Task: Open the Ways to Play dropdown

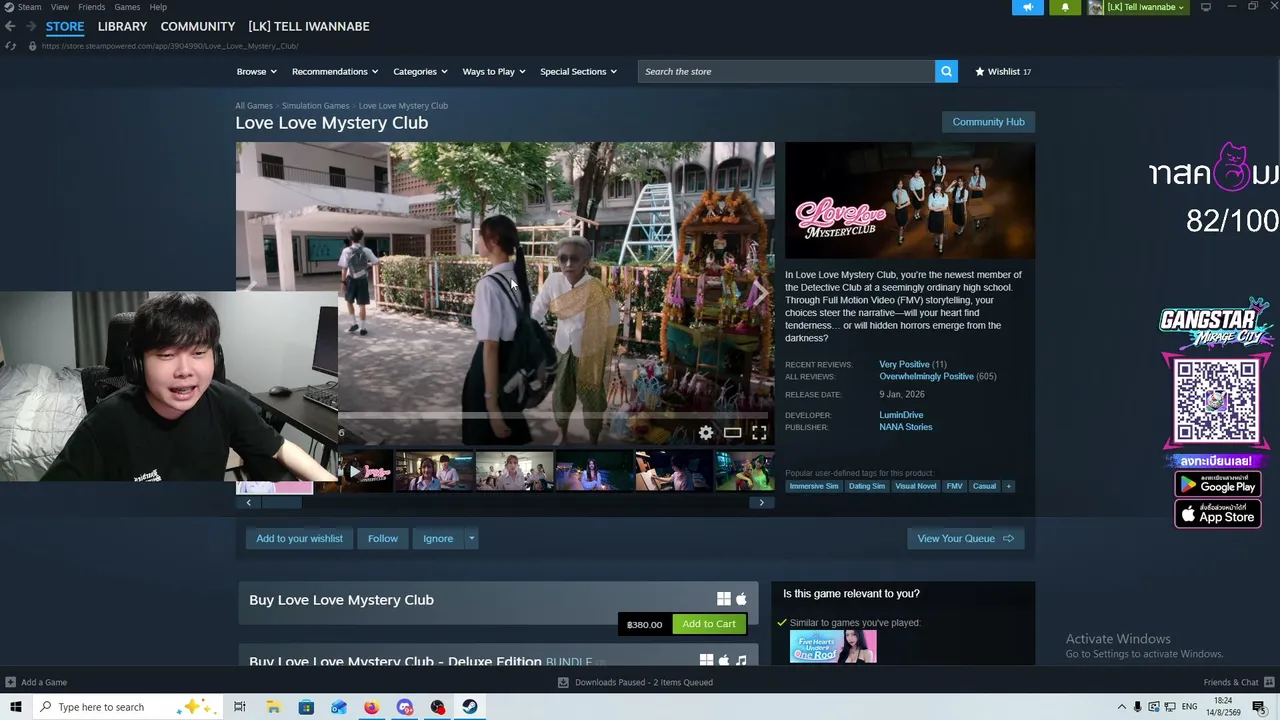Action: (494, 71)
